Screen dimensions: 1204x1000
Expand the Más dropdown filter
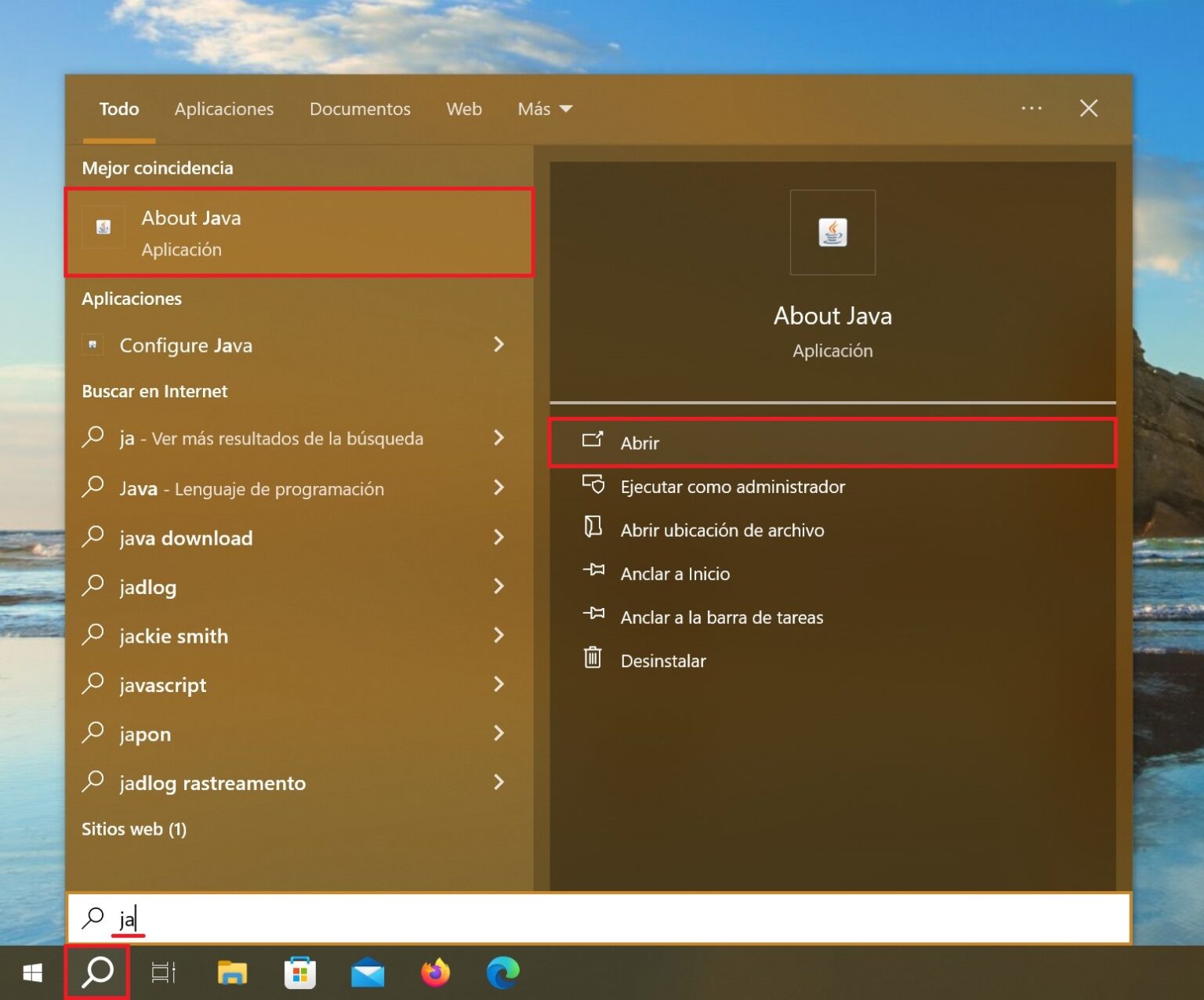tap(544, 109)
